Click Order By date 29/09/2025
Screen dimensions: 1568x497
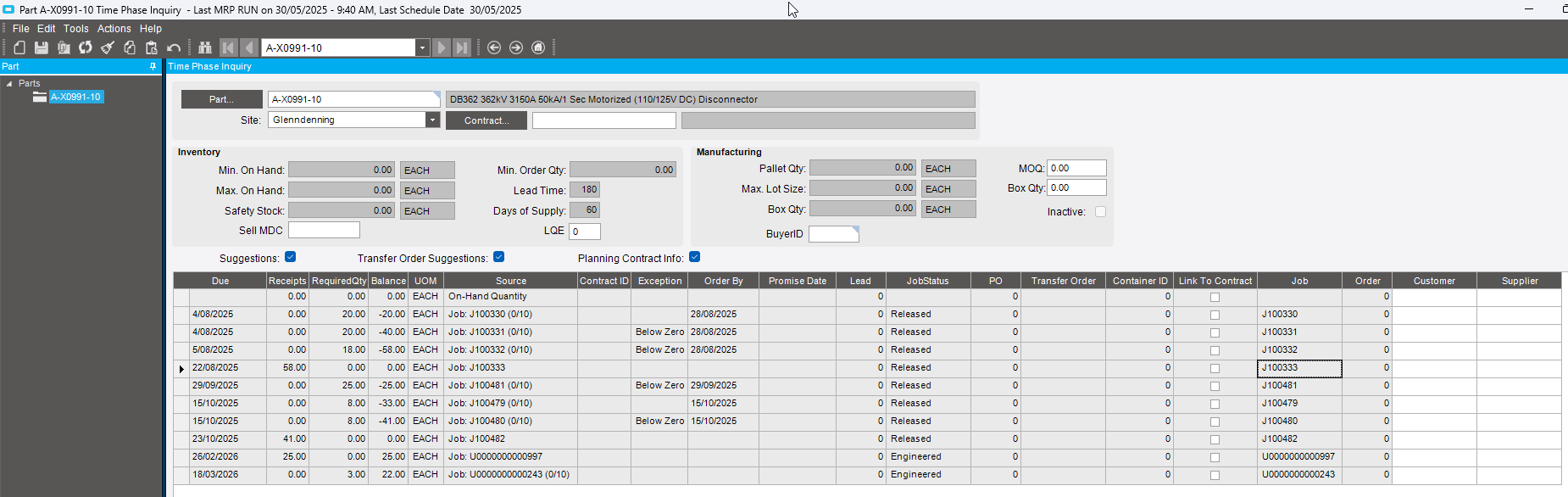[x=723, y=386]
